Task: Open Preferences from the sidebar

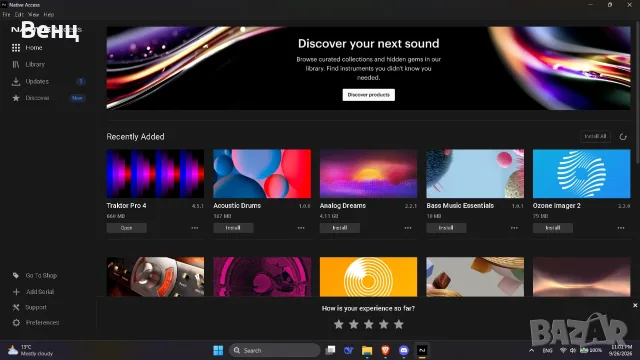Action: click(x=42, y=323)
